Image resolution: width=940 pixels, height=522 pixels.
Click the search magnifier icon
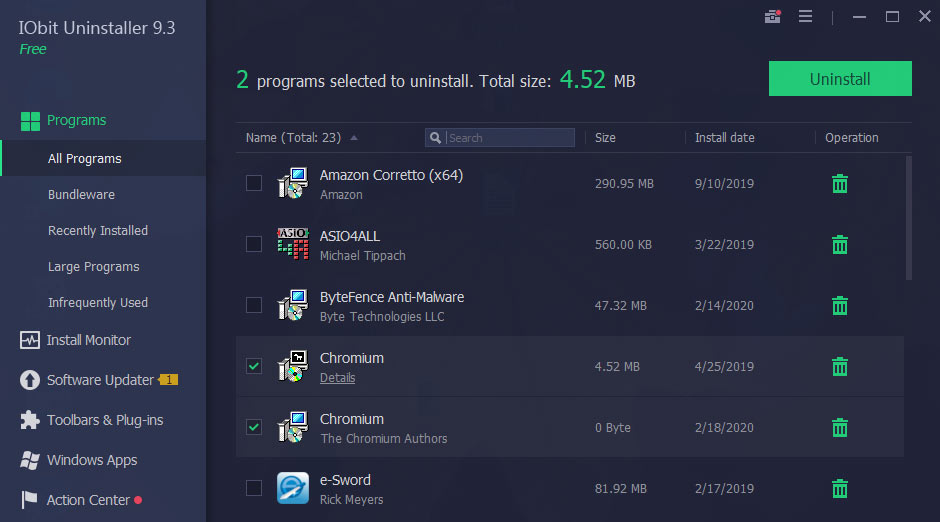[x=435, y=138]
